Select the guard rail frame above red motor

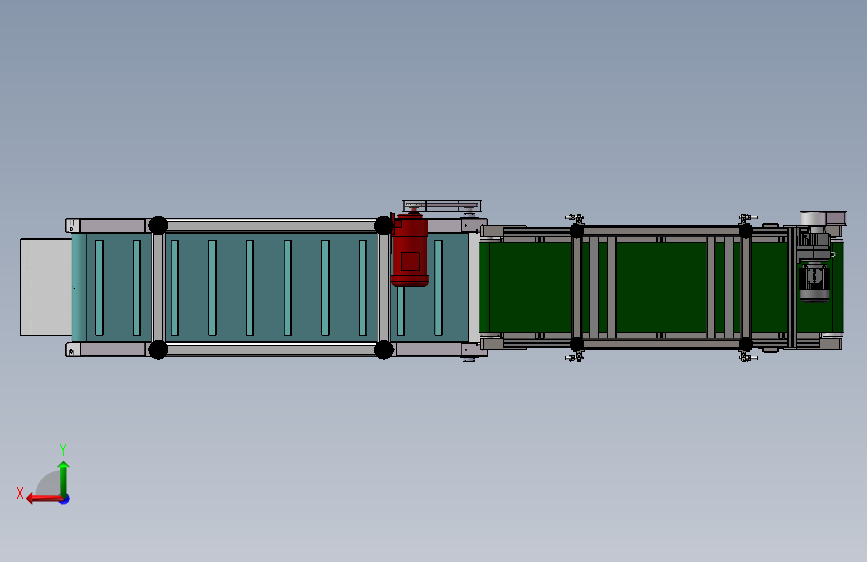442,206
